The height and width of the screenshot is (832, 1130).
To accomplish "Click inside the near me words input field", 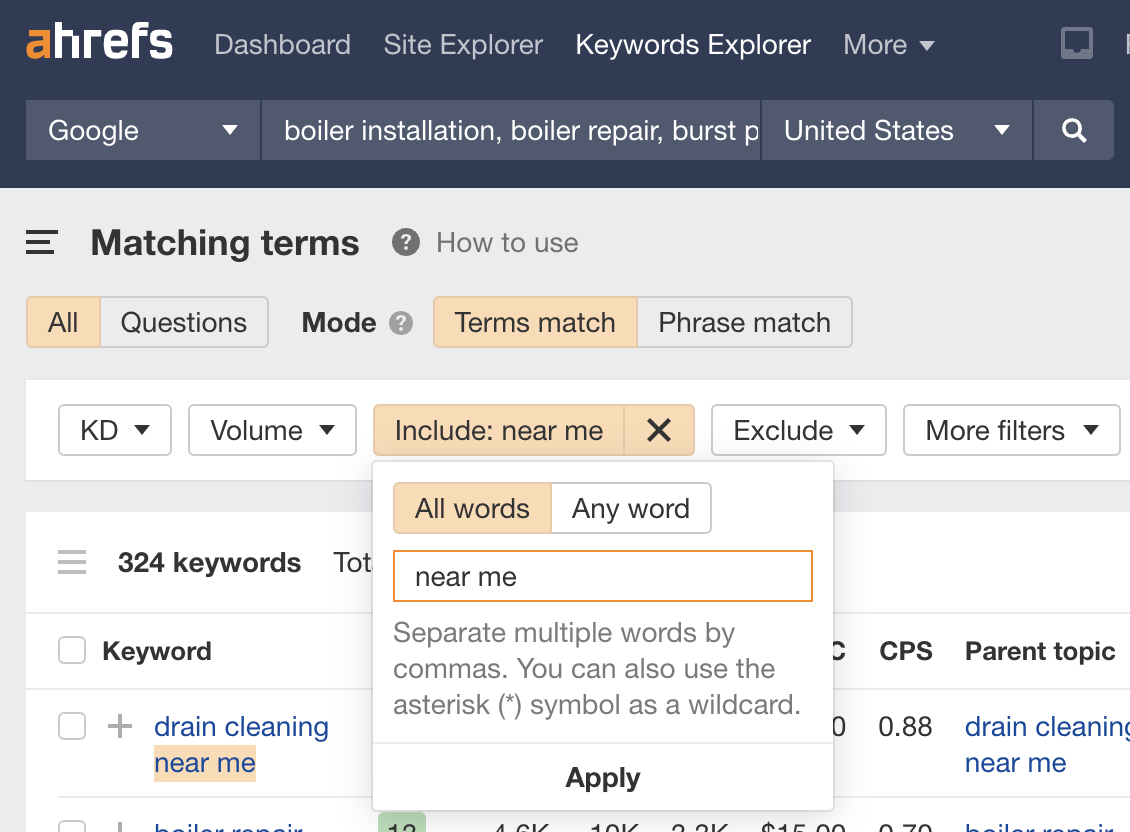I will click(x=602, y=576).
